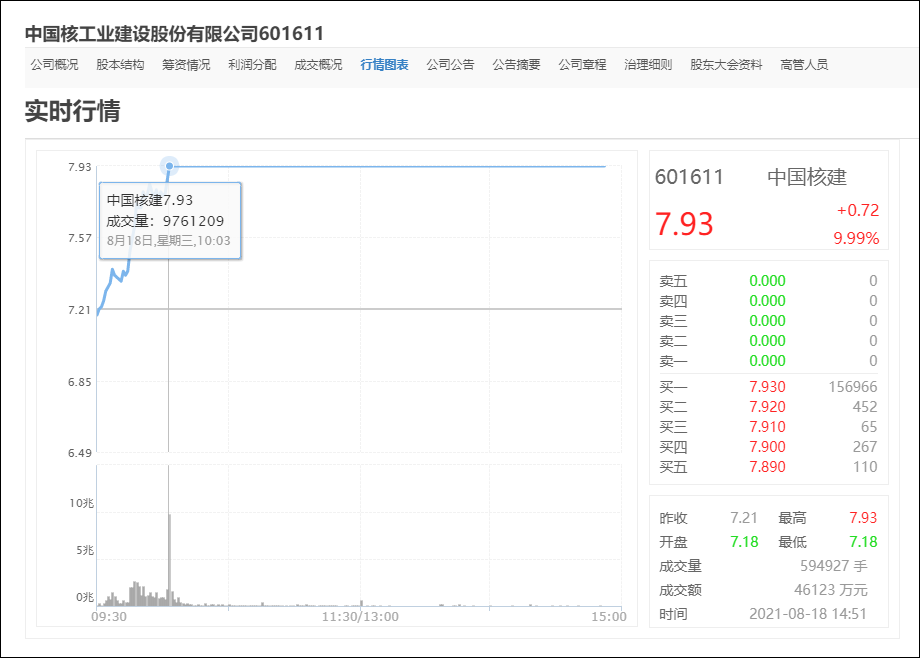Click the 昨收 value 7.21
920x658 pixels.
tap(744, 518)
